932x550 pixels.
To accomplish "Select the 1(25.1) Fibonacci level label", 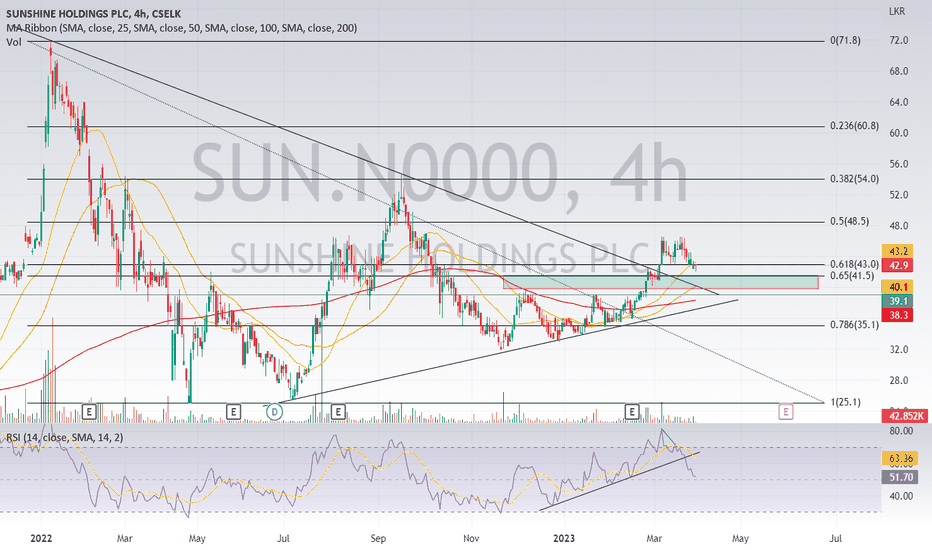I will tap(845, 402).
